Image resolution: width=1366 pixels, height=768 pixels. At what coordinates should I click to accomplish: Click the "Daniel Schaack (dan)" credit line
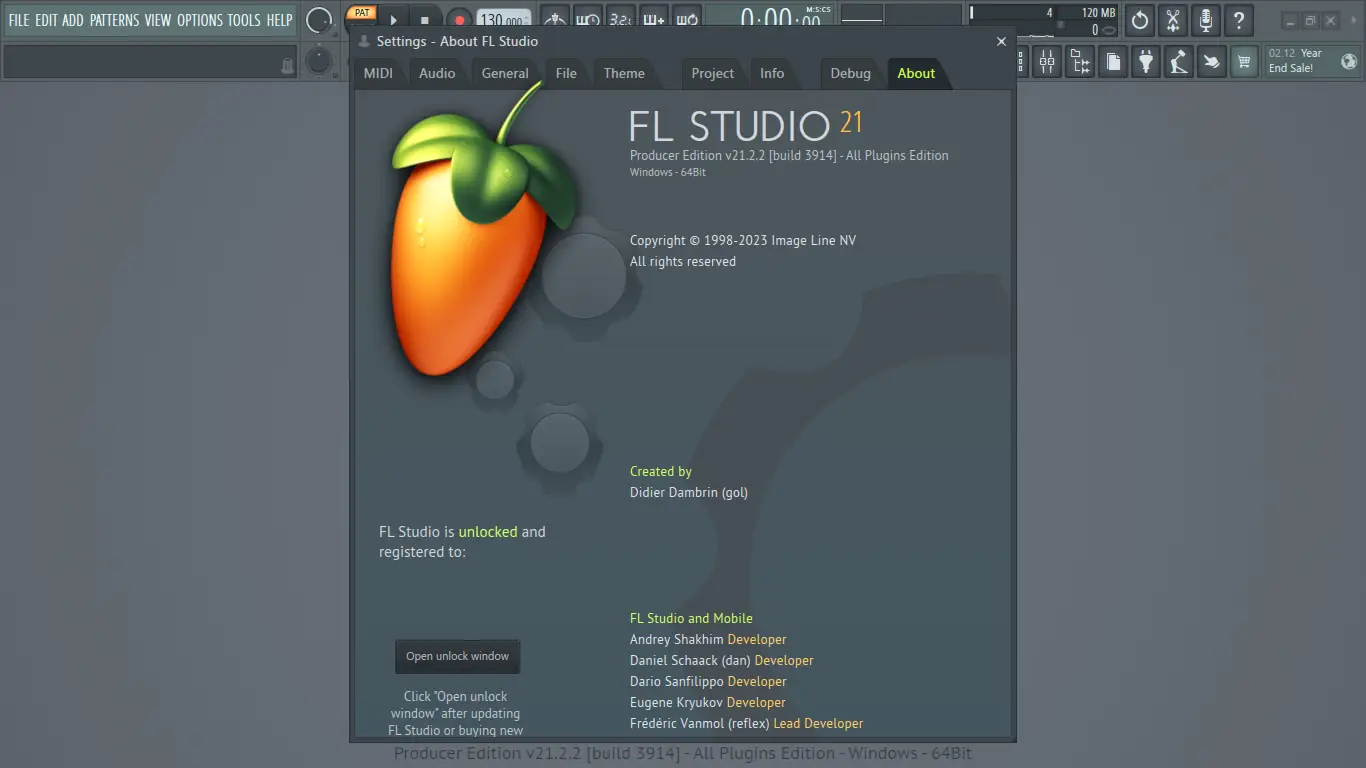pyautogui.click(x=722, y=660)
